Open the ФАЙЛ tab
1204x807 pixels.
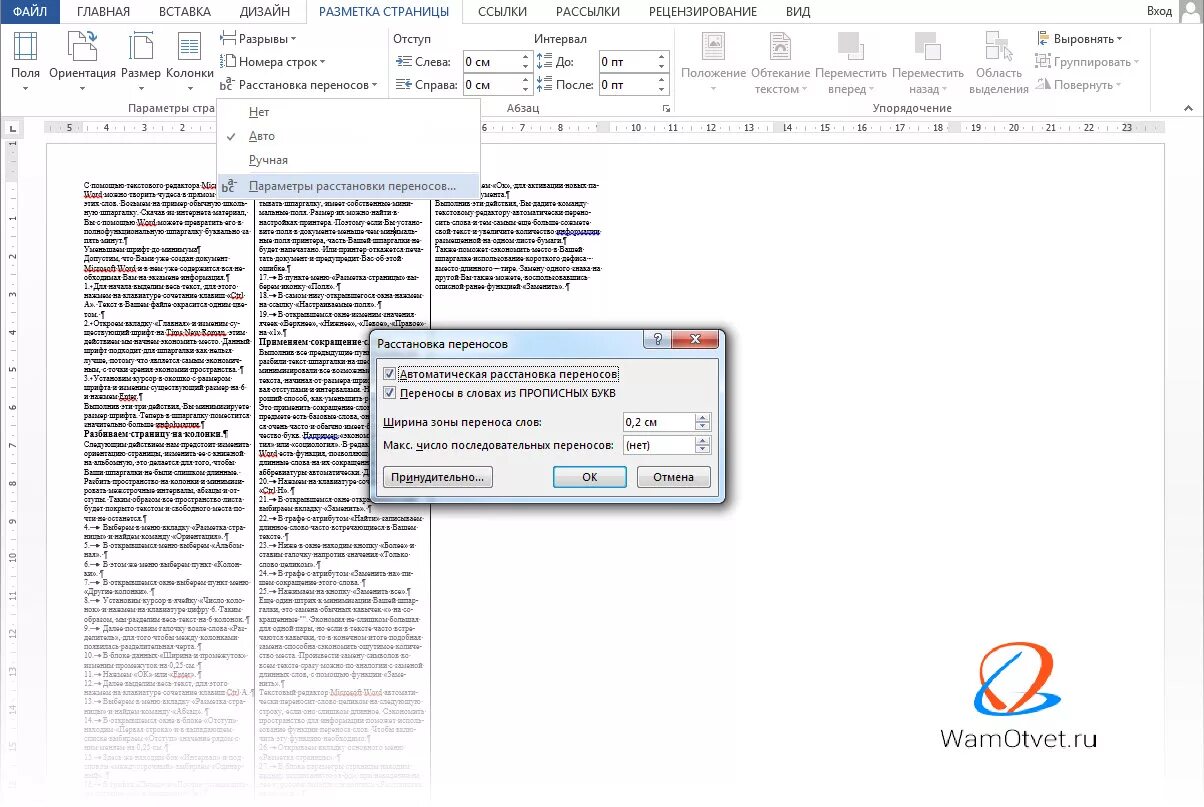click(x=30, y=11)
